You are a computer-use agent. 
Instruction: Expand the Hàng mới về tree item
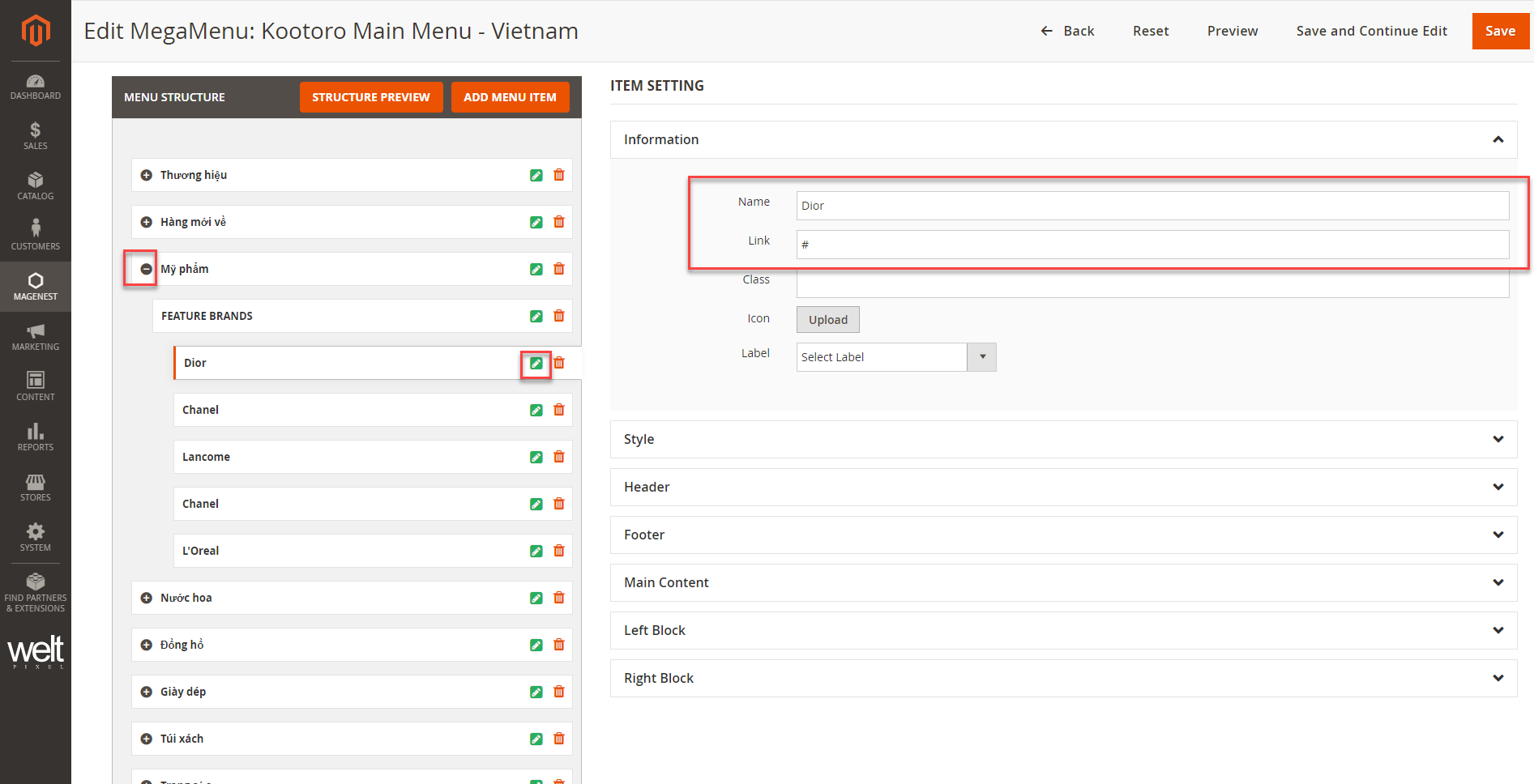pos(147,222)
